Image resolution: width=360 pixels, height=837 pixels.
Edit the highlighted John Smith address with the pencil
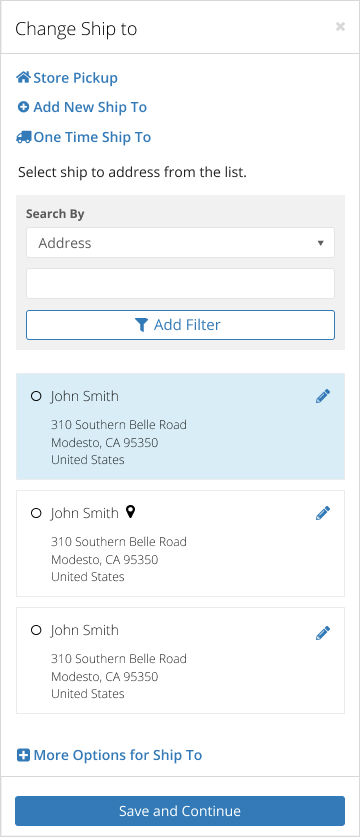pyautogui.click(x=323, y=396)
